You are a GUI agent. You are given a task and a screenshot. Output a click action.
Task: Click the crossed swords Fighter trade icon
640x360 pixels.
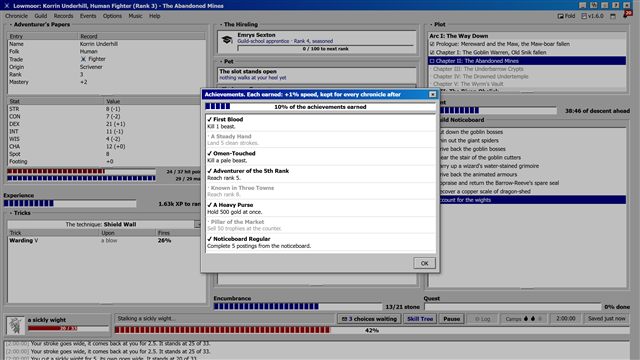click(x=83, y=59)
